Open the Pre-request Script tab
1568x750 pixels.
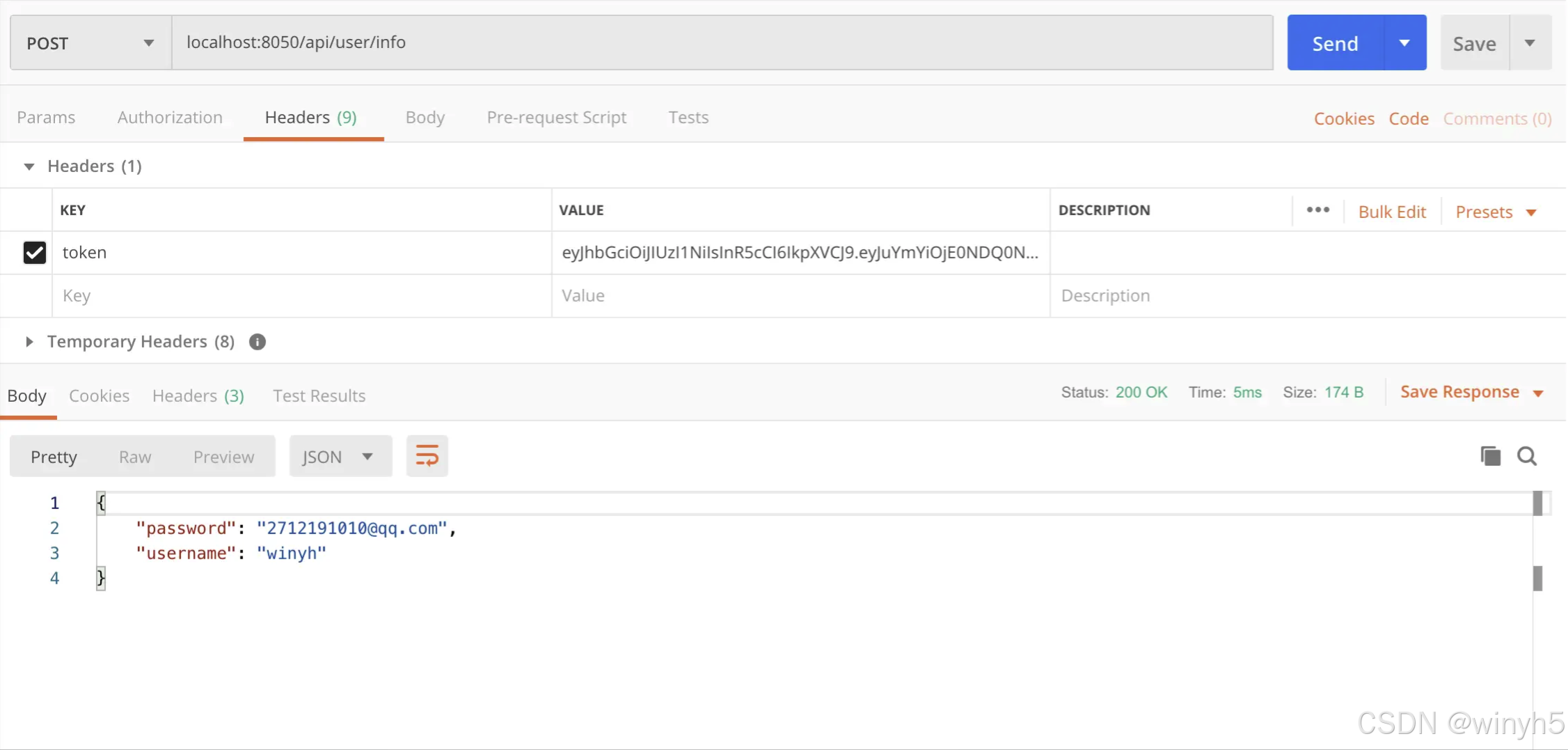coord(557,117)
